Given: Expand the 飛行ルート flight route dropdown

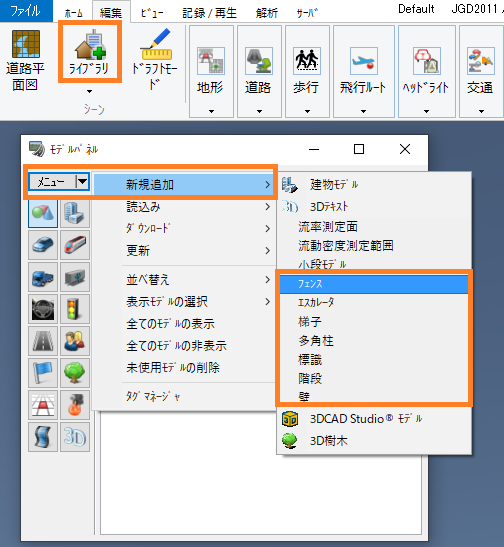Looking at the screenshot, I should [363, 111].
